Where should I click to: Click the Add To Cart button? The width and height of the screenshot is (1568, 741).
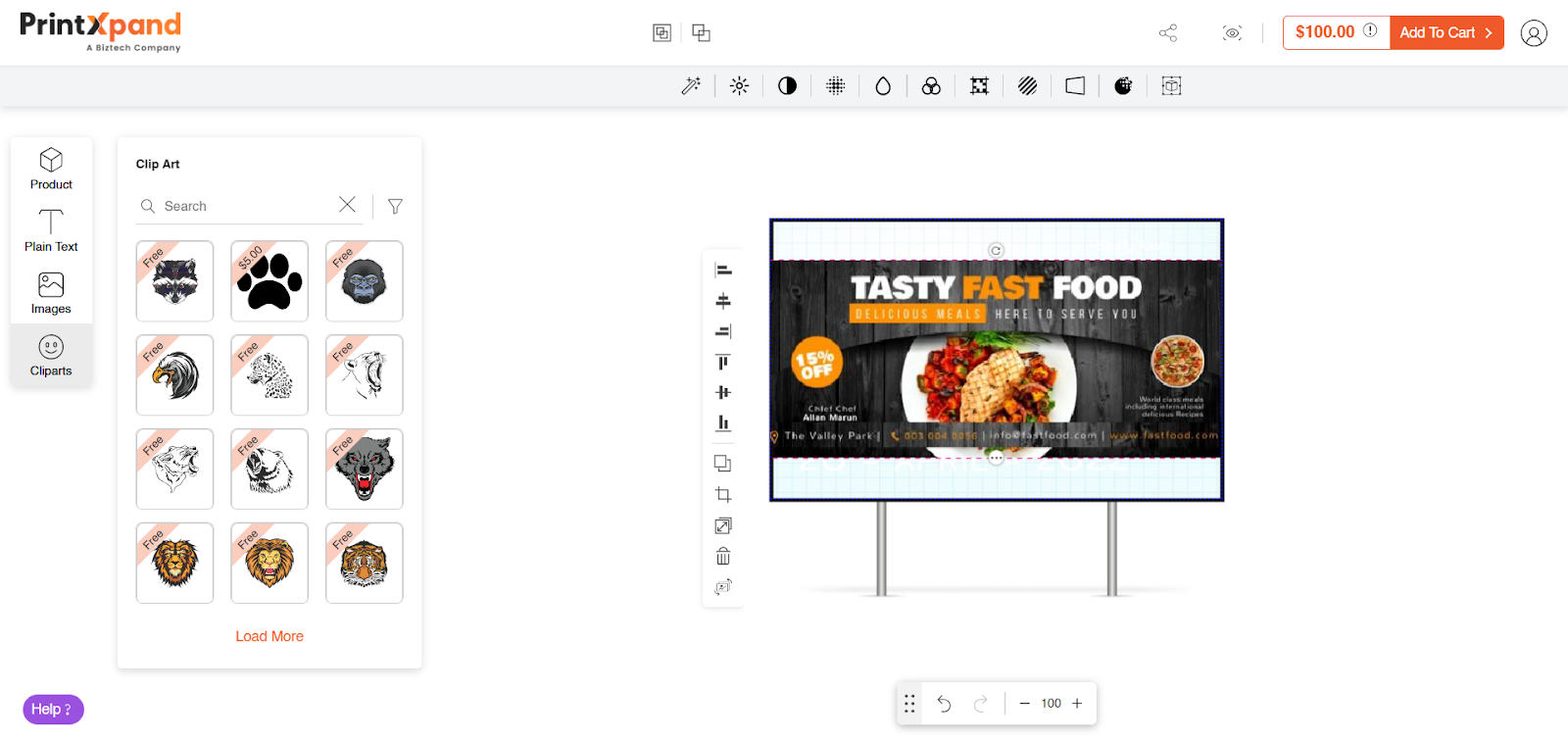click(x=1445, y=32)
